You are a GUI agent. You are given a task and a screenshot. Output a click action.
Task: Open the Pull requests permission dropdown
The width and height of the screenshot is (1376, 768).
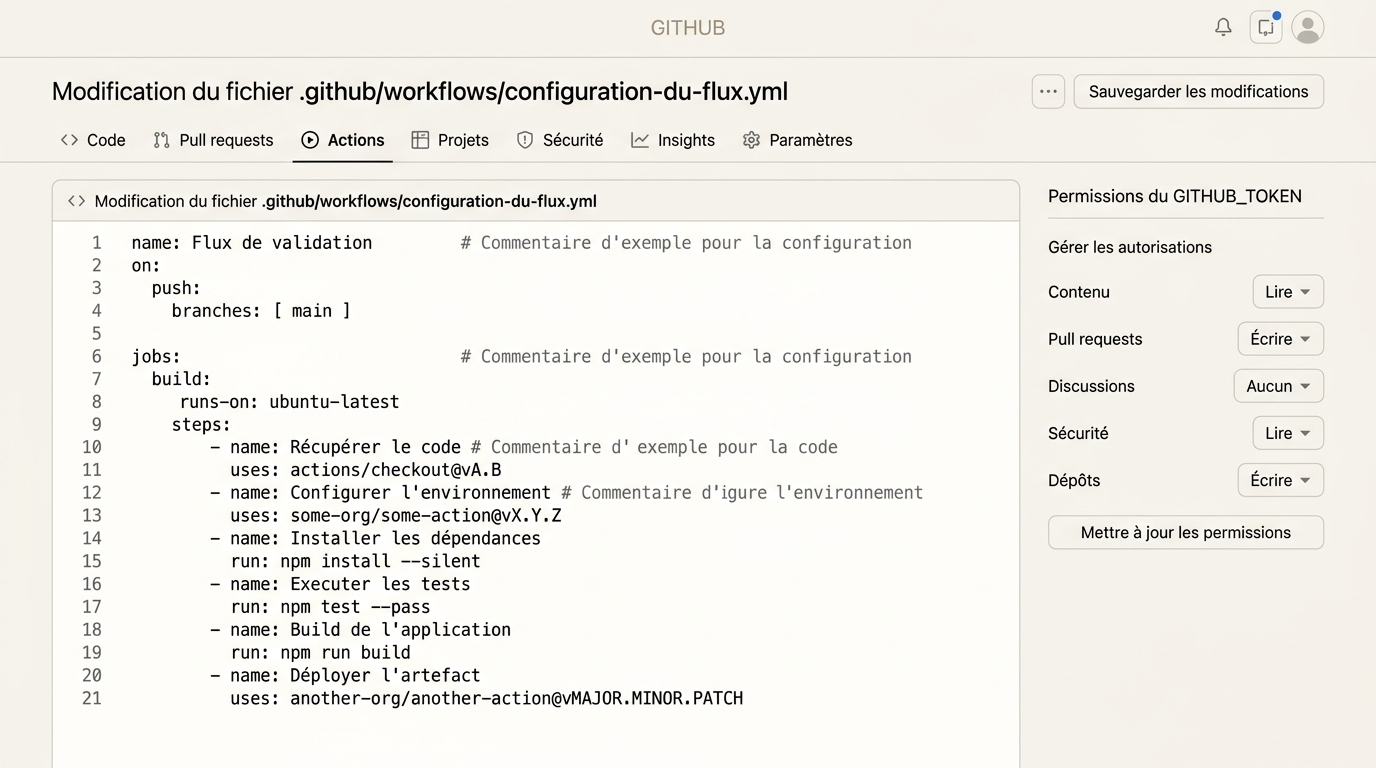[1281, 339]
